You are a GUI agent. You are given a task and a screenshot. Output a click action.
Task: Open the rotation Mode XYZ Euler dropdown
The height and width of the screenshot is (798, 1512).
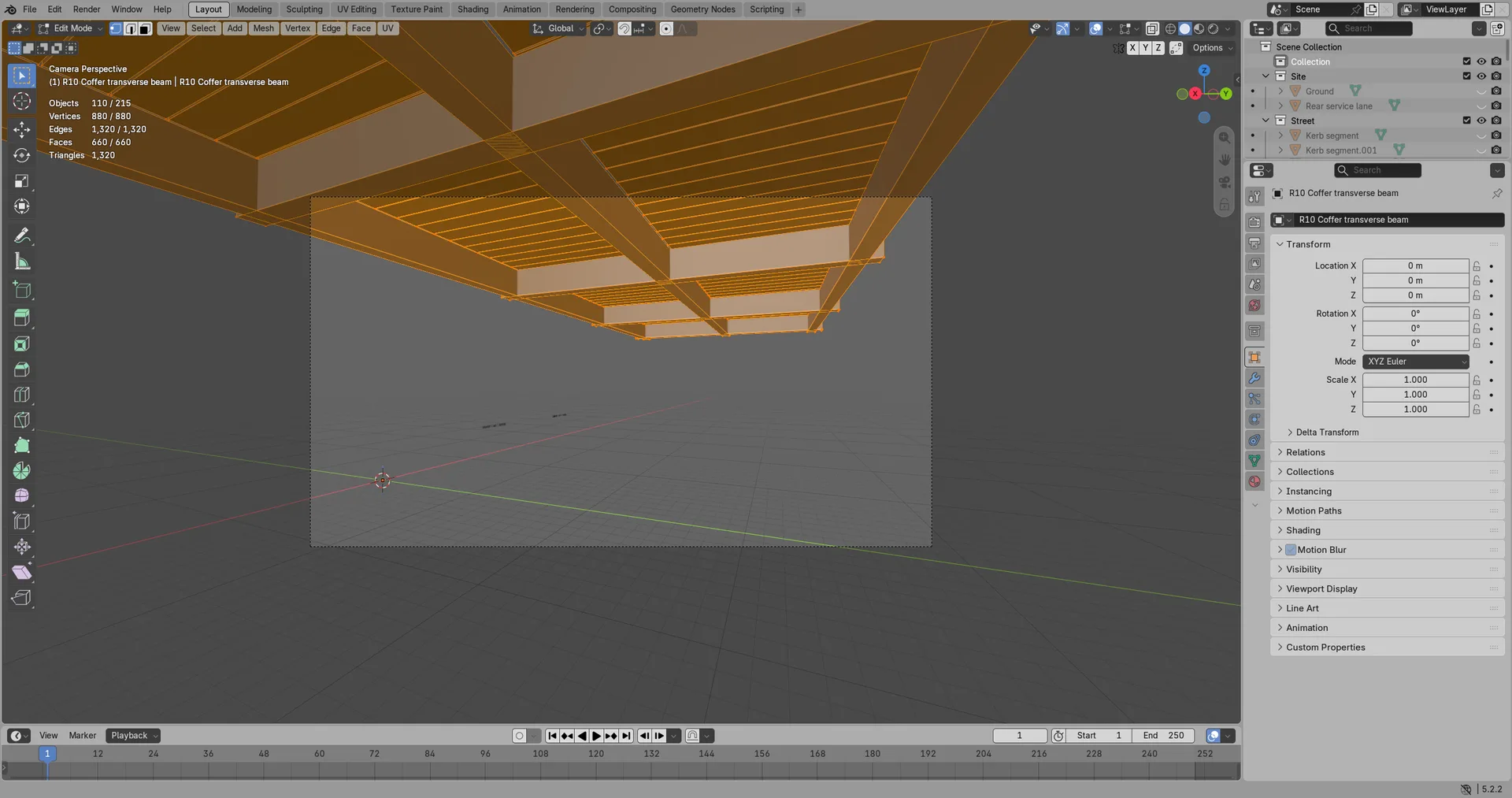1416,362
